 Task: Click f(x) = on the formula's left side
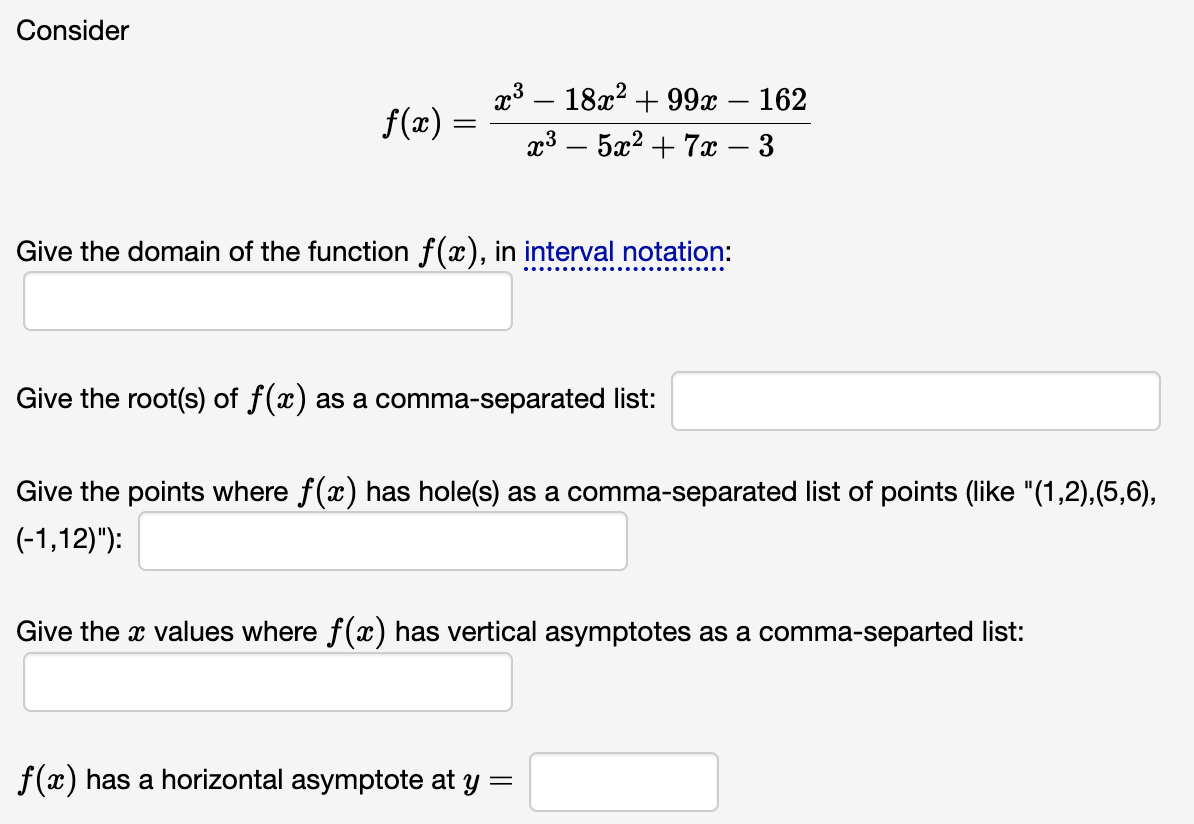[429, 123]
